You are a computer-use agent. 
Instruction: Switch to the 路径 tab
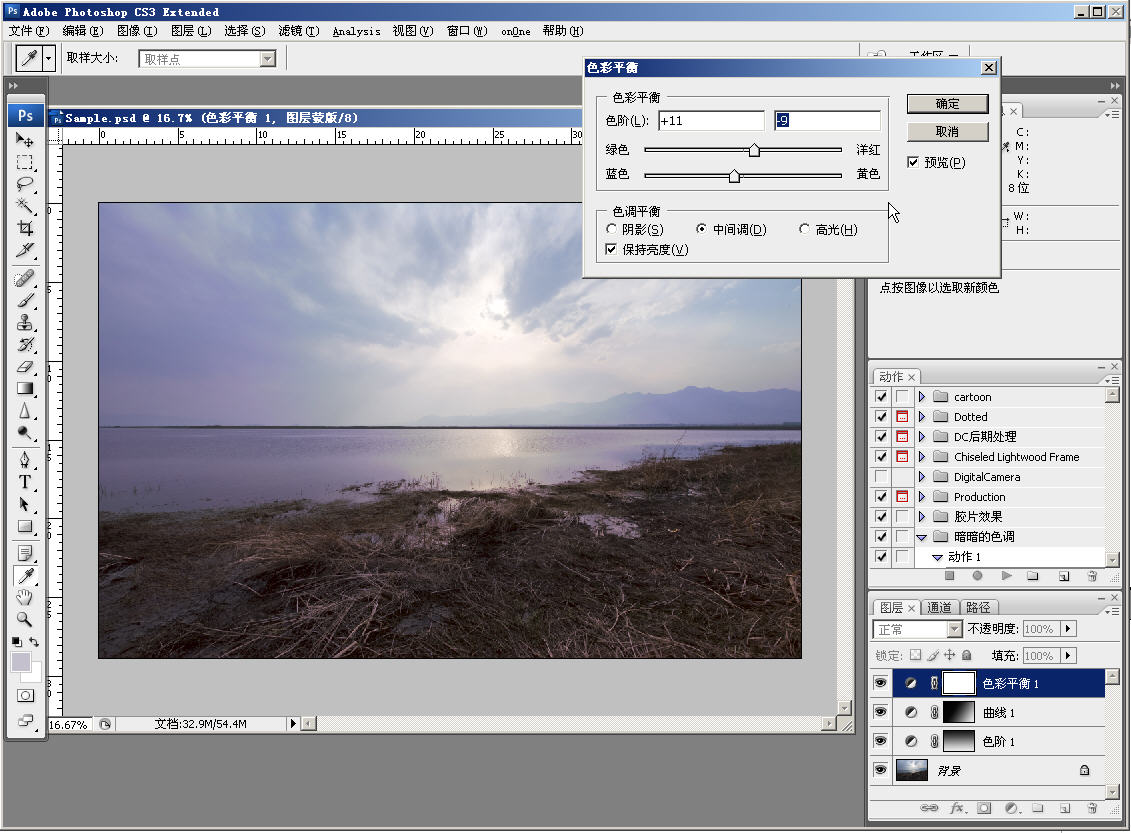click(978, 607)
